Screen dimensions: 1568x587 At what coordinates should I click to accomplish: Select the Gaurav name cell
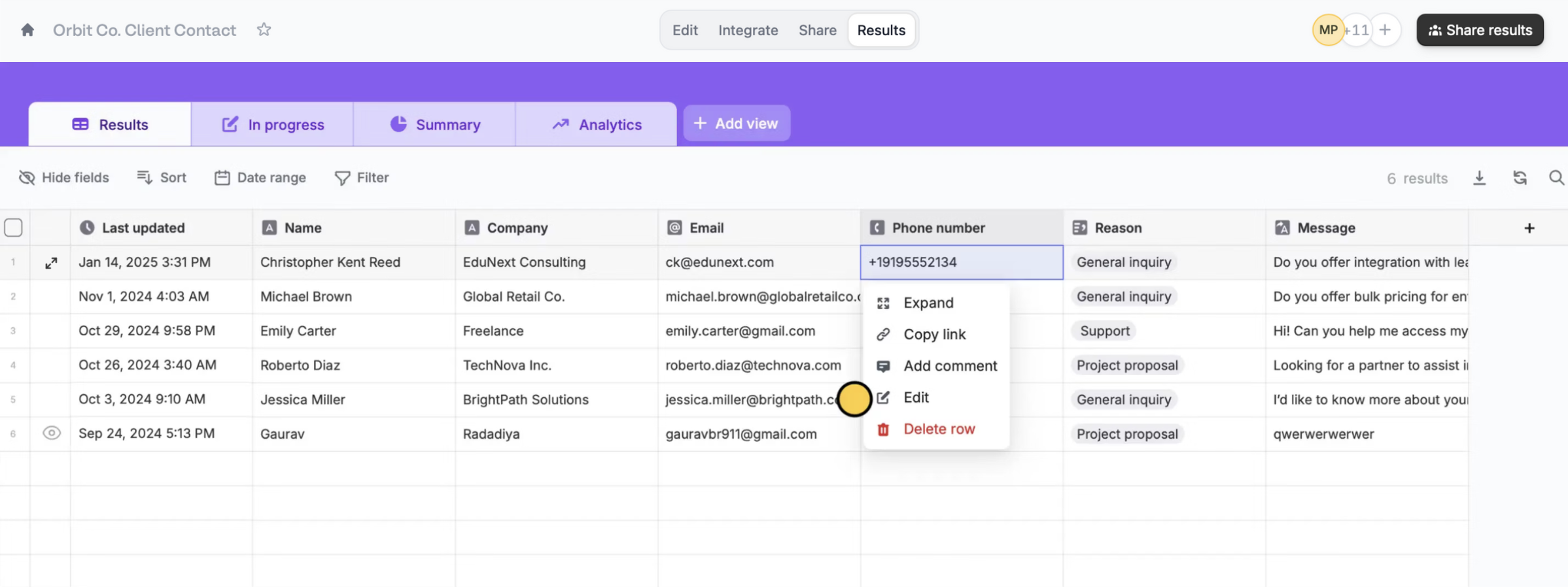point(354,433)
